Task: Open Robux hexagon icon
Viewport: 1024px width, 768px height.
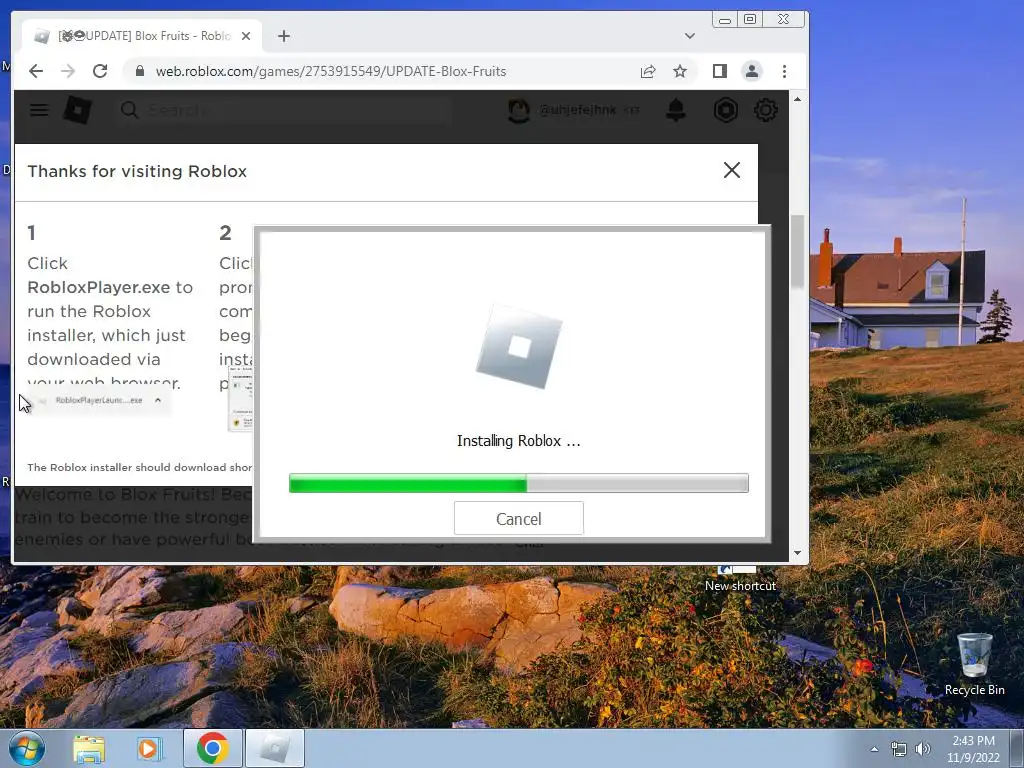Action: (x=726, y=110)
